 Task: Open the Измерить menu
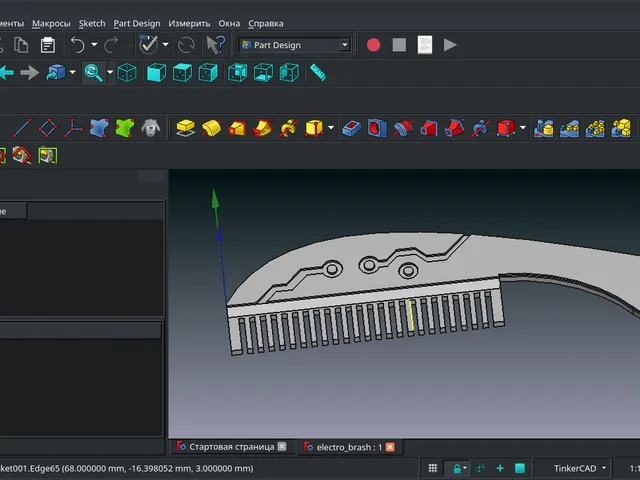189,24
